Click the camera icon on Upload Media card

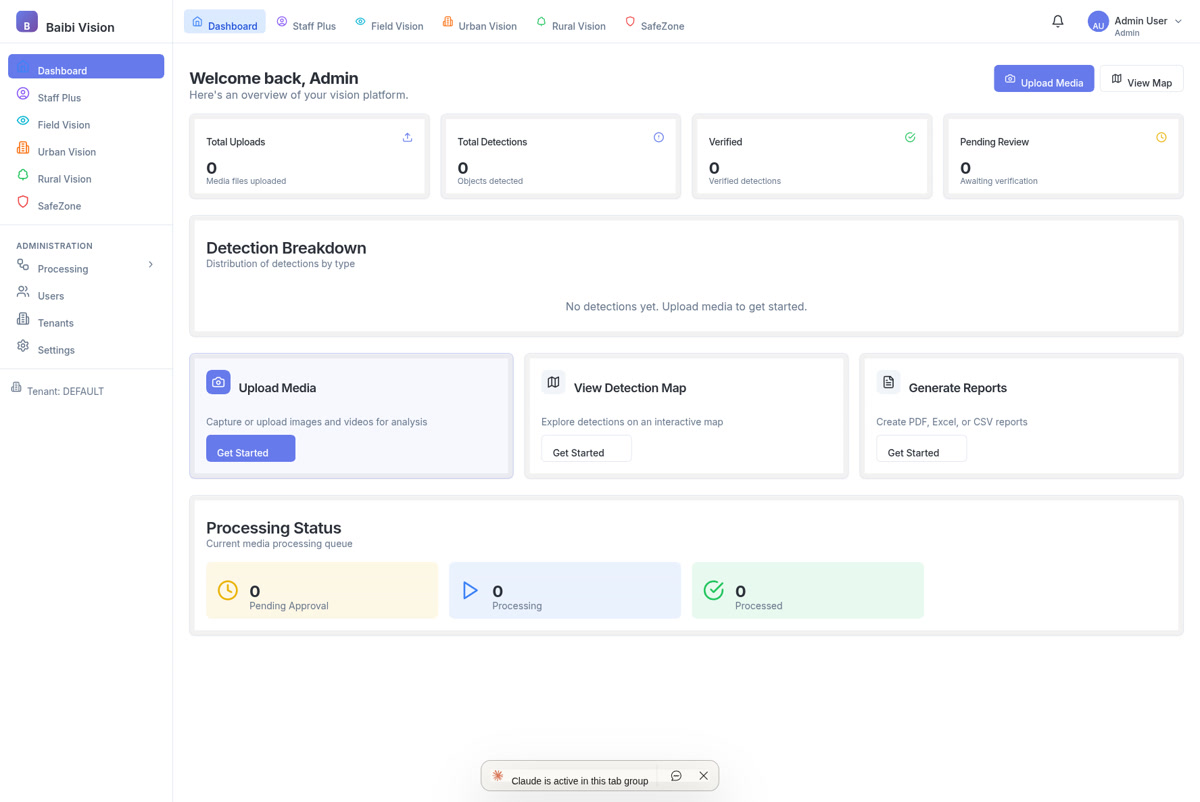[x=218, y=382]
